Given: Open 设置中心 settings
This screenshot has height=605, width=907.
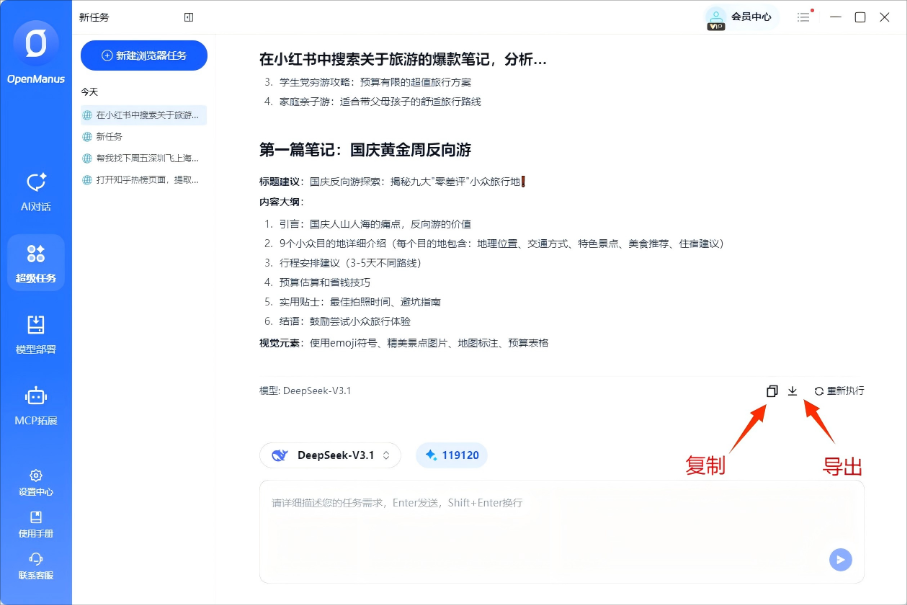Looking at the screenshot, I should point(34,483).
